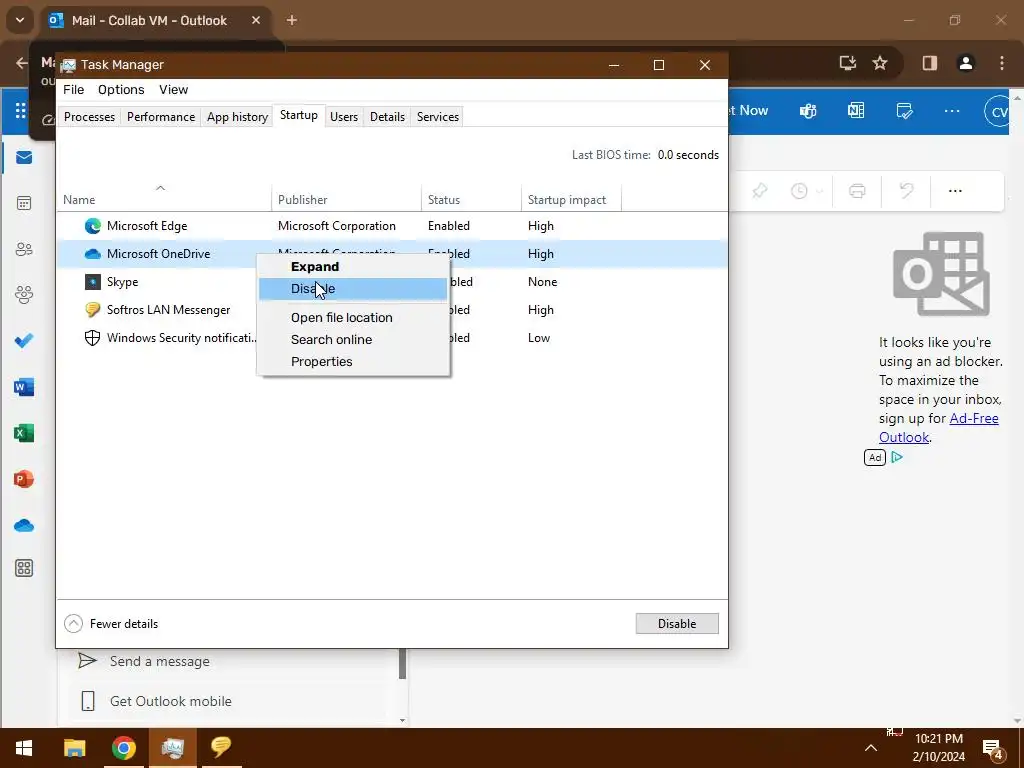1024x768 pixels.
Task: Open Outlook header more options ellipsis
Action: point(952,111)
